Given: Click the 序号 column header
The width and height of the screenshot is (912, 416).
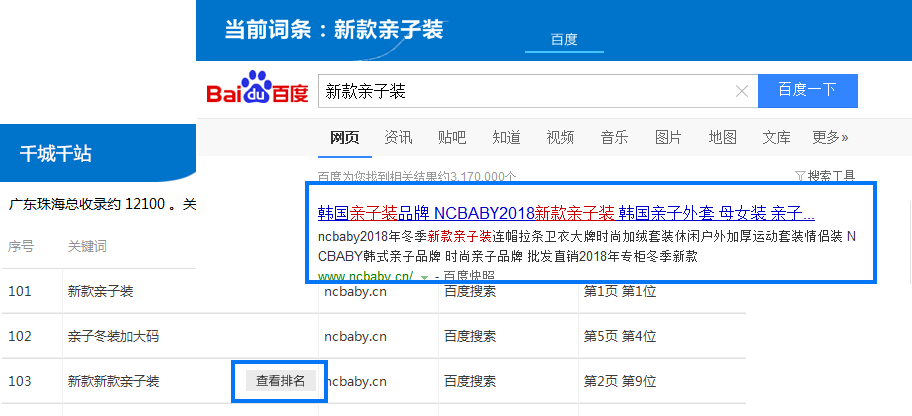Looking at the screenshot, I should 21,247.
